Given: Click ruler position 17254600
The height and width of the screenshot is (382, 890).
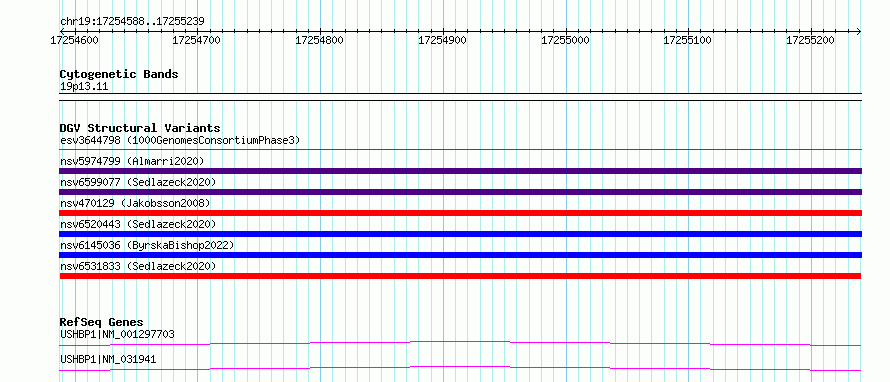Looking at the screenshot, I should [75, 40].
